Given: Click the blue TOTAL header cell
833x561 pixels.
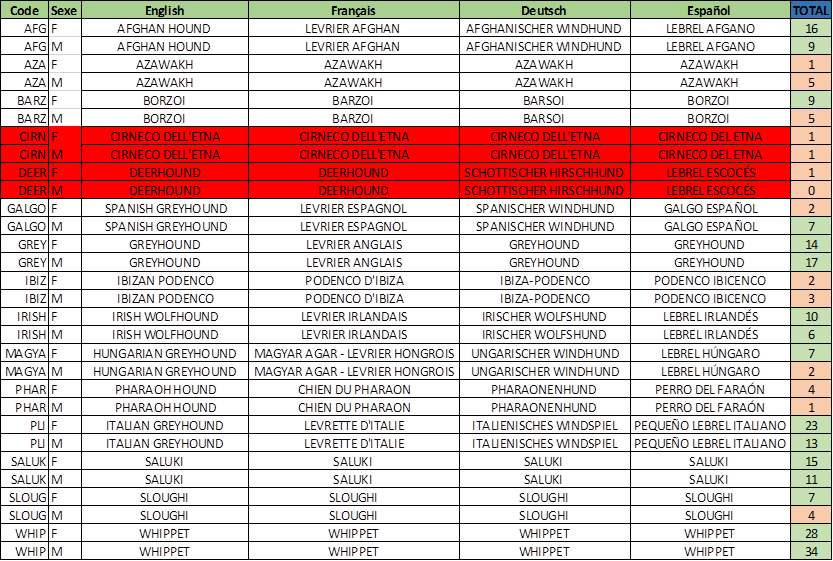Looking at the screenshot, I should pyautogui.click(x=811, y=10).
